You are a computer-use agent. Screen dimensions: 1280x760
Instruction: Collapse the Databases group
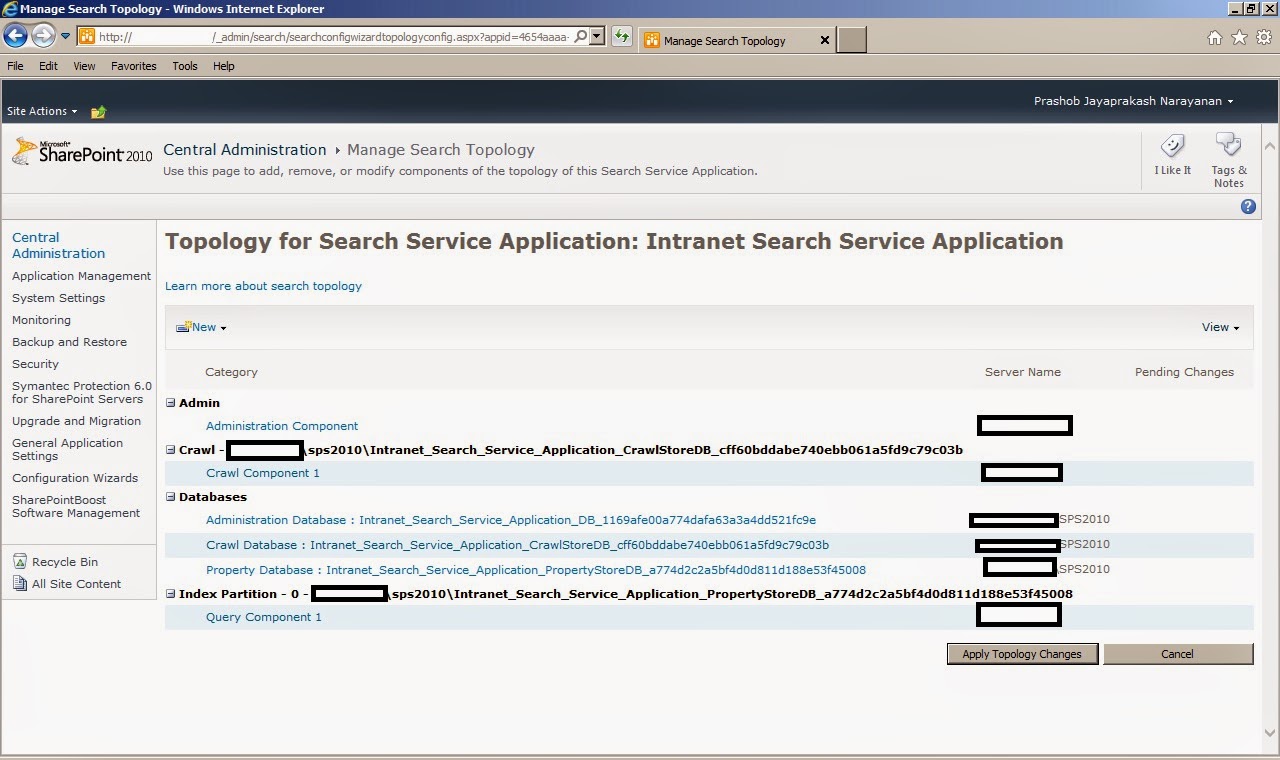[x=171, y=497]
